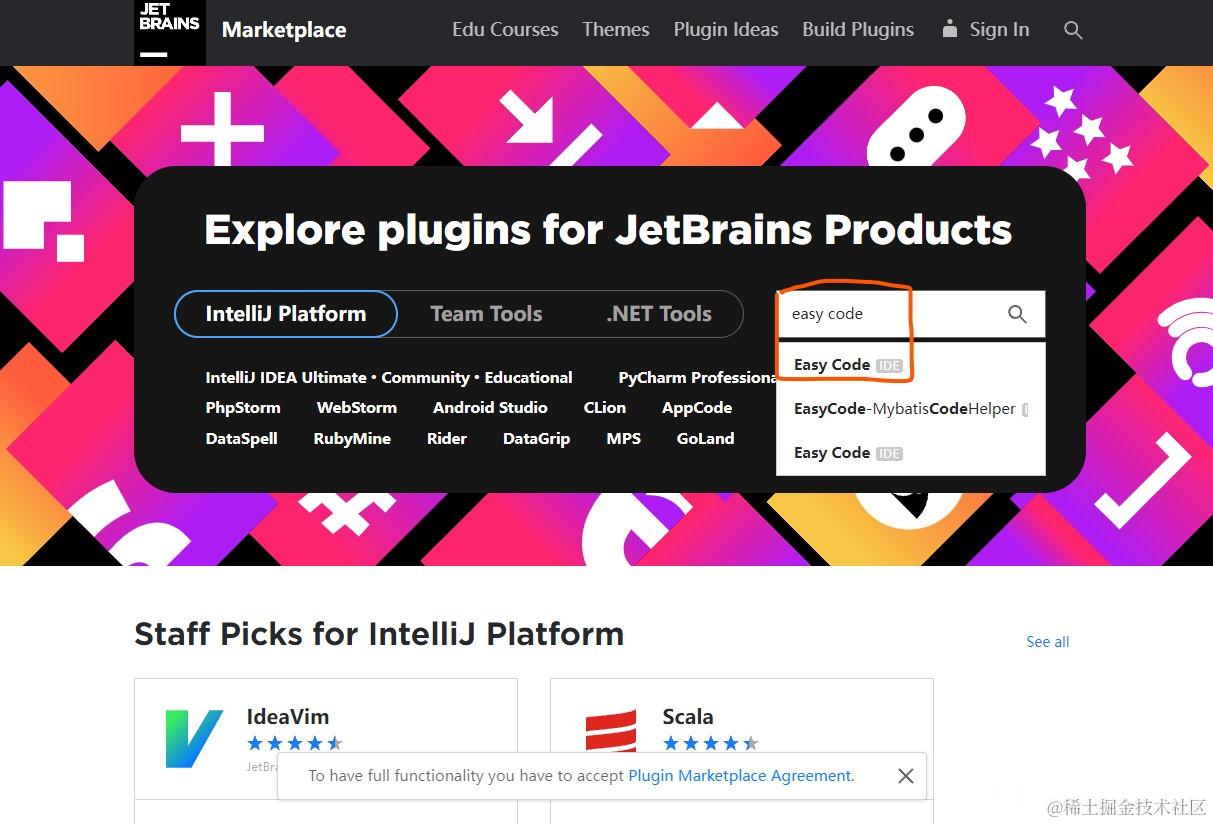
Task: Open the Plugin Ideas menu item
Action: [726, 30]
